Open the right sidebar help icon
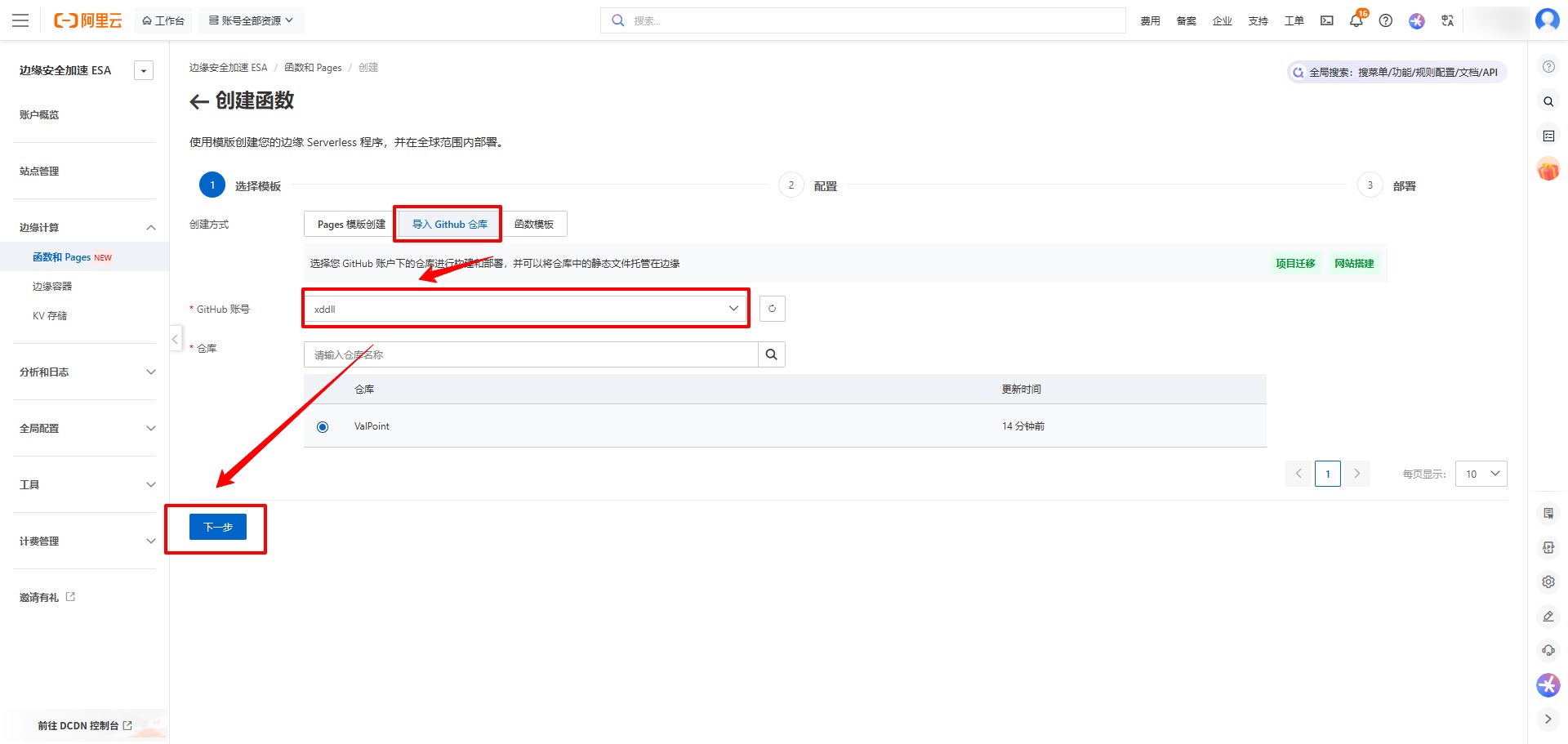 click(x=1548, y=67)
